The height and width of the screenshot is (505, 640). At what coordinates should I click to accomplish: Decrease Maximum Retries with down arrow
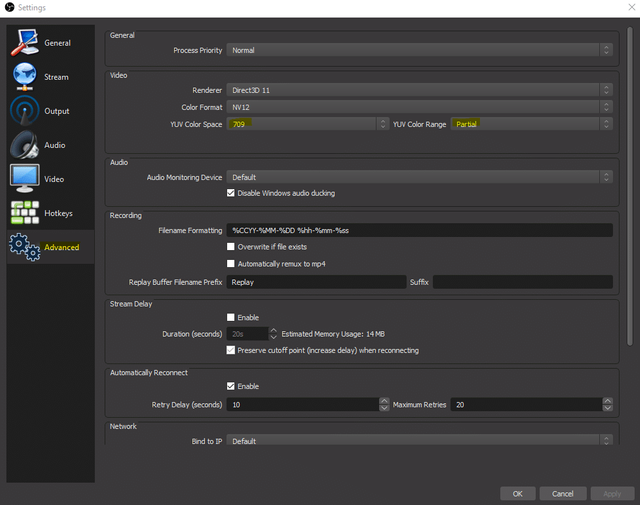tap(608, 408)
